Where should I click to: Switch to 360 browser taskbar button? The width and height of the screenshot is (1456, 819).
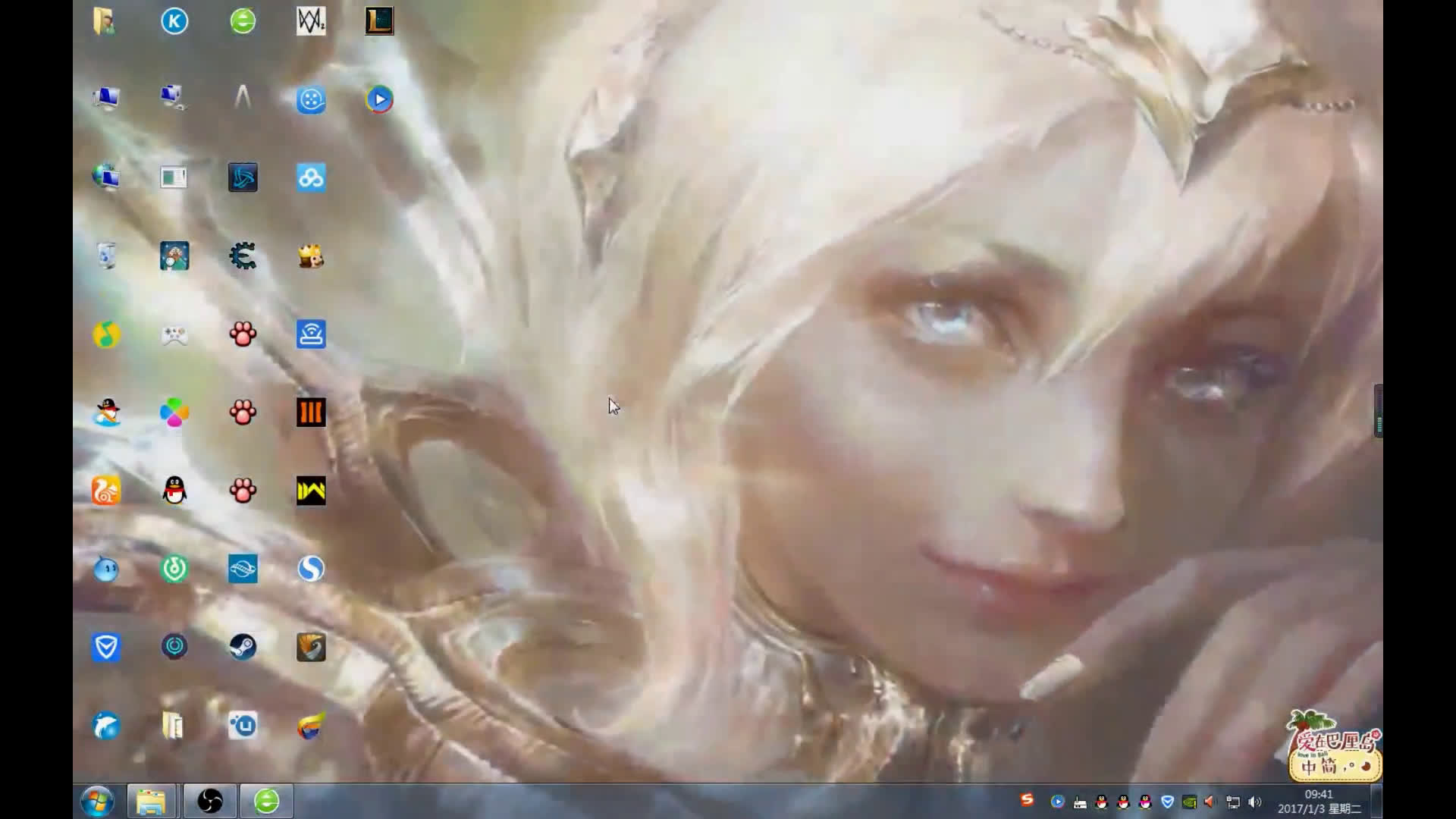point(267,802)
